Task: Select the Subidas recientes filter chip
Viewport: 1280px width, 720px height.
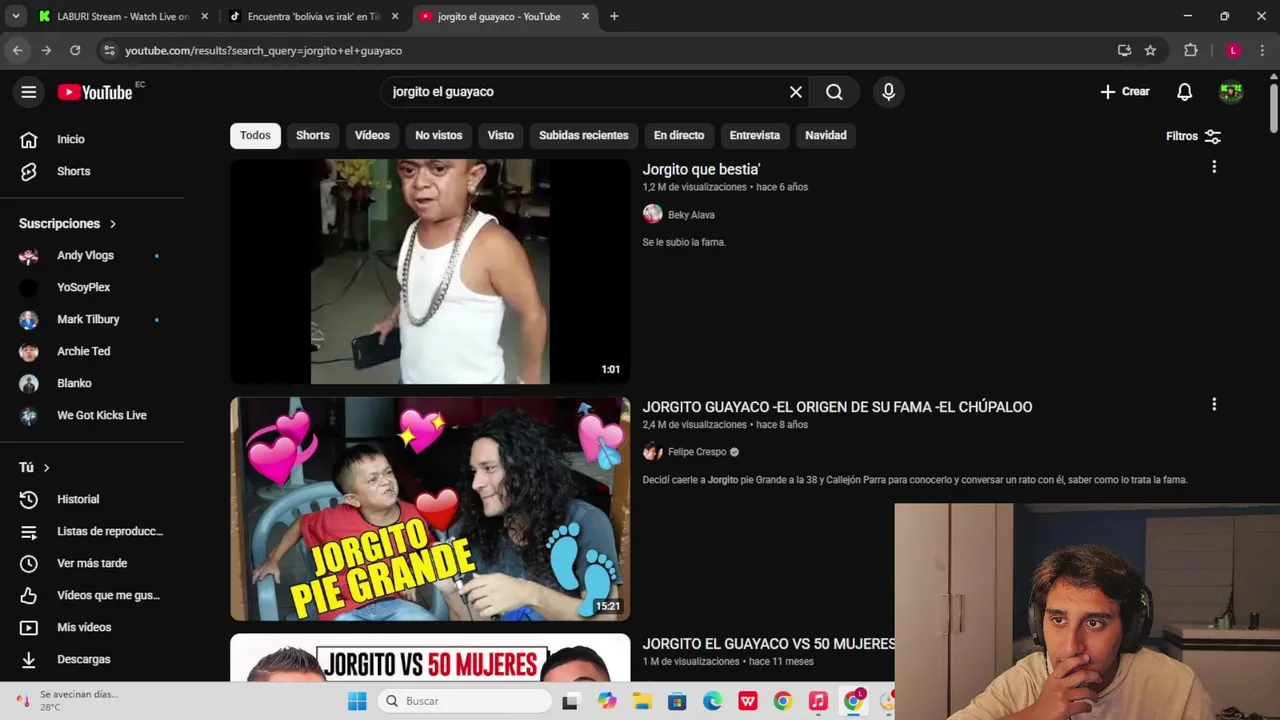Action: [584, 136]
